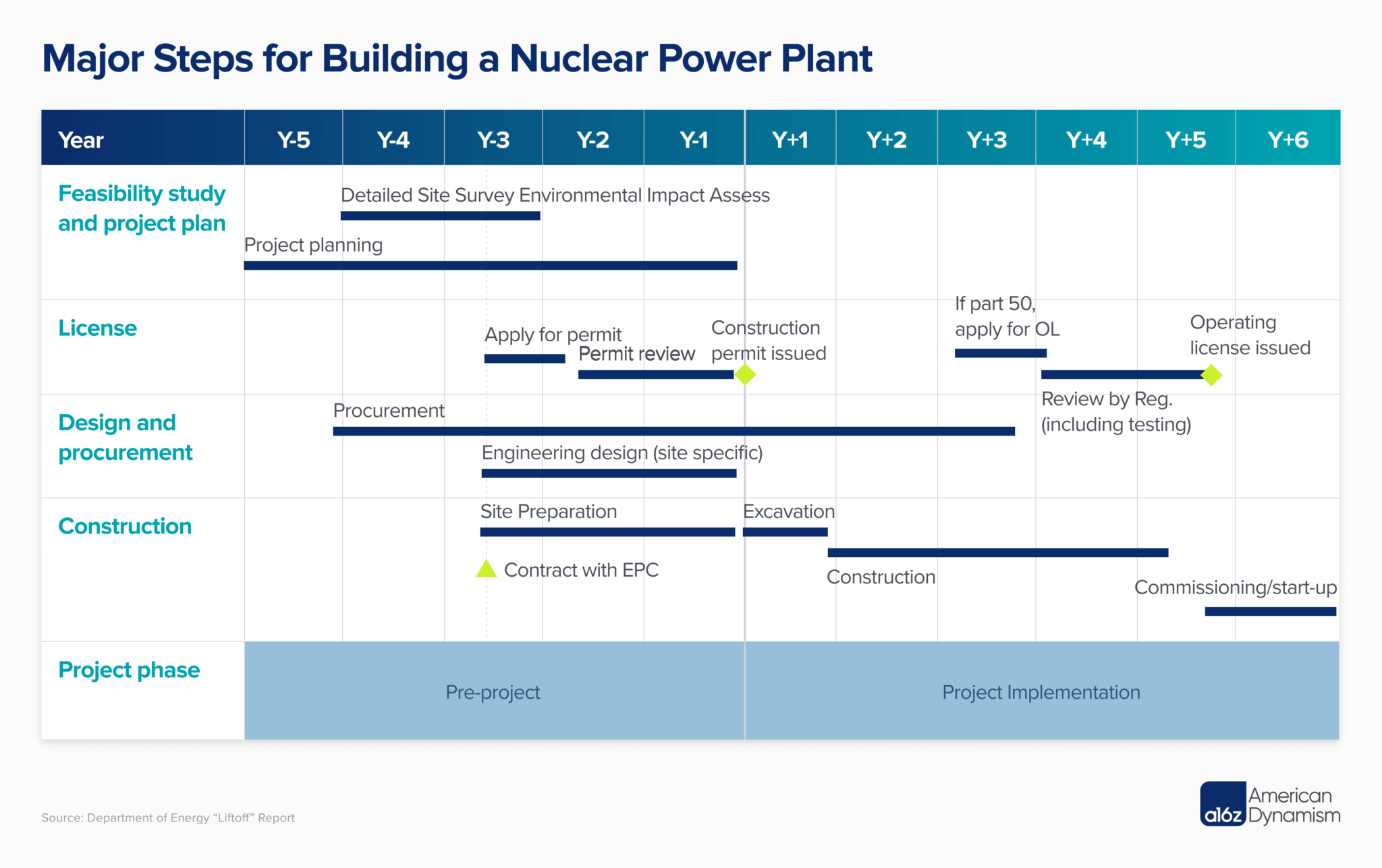Select the Y-3 year column header
Viewport: 1382px width, 868px height.
493,138
